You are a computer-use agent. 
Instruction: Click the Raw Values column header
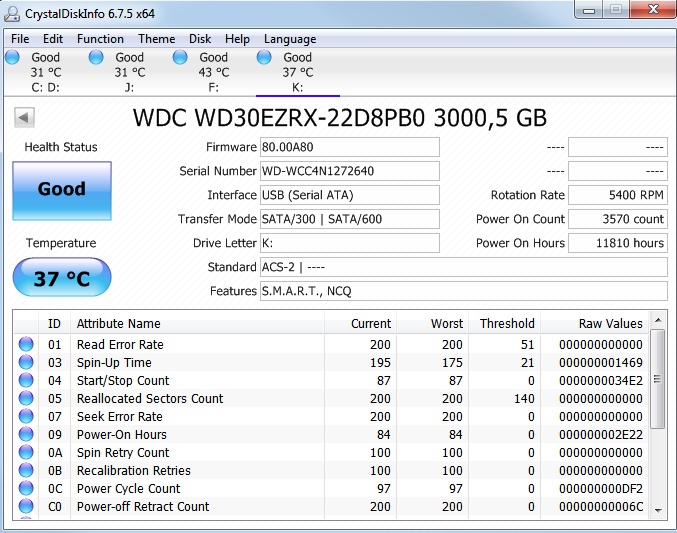coord(594,324)
